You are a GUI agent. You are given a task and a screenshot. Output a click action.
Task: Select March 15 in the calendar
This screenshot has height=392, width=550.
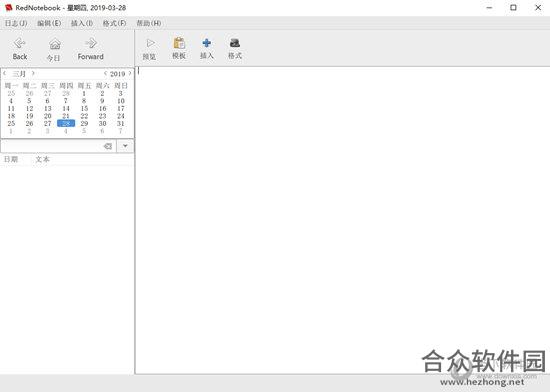tap(84, 108)
